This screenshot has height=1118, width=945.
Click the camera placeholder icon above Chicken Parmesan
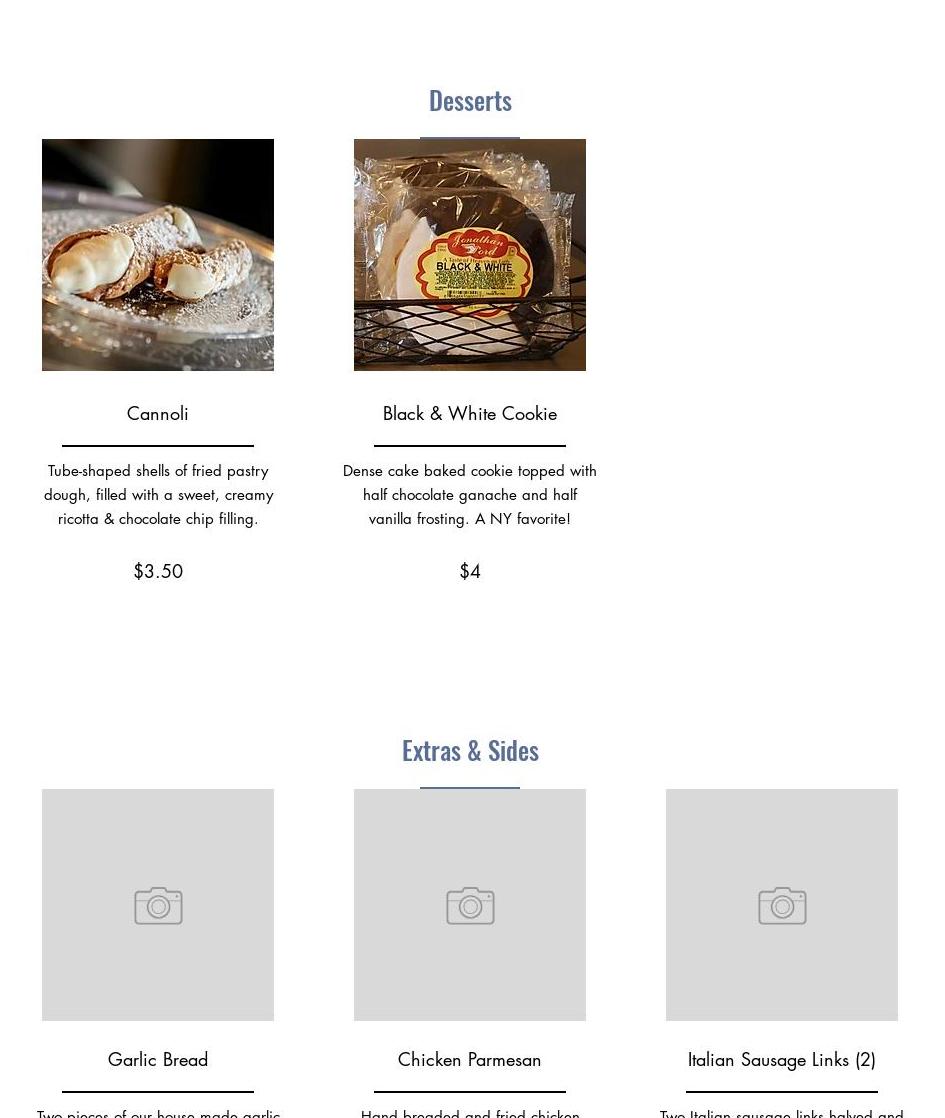coord(470,906)
